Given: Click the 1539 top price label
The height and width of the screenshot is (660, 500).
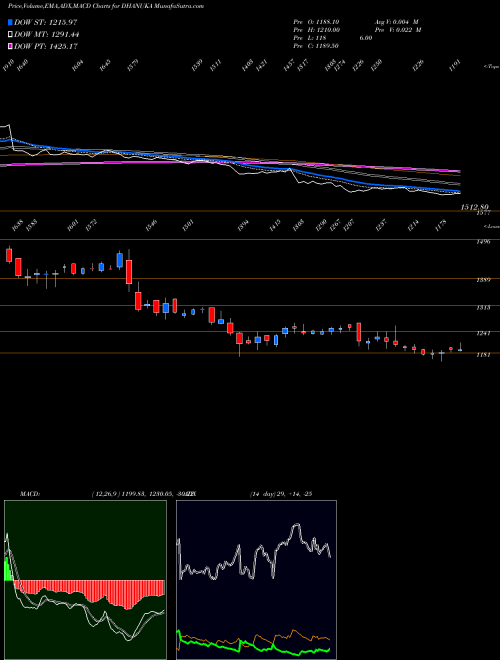Looking at the screenshot, I should tap(197, 65).
